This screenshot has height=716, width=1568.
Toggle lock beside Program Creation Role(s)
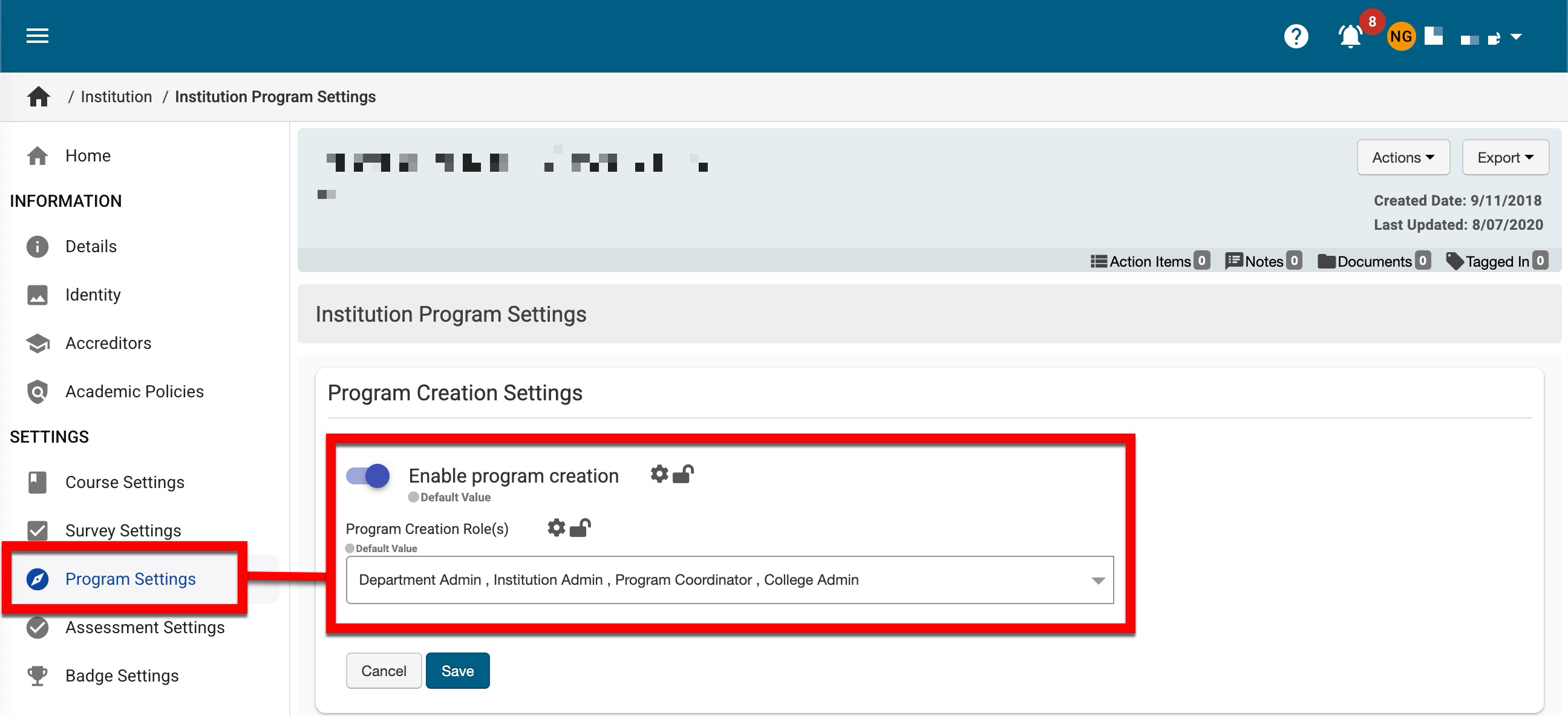pyautogui.click(x=581, y=527)
